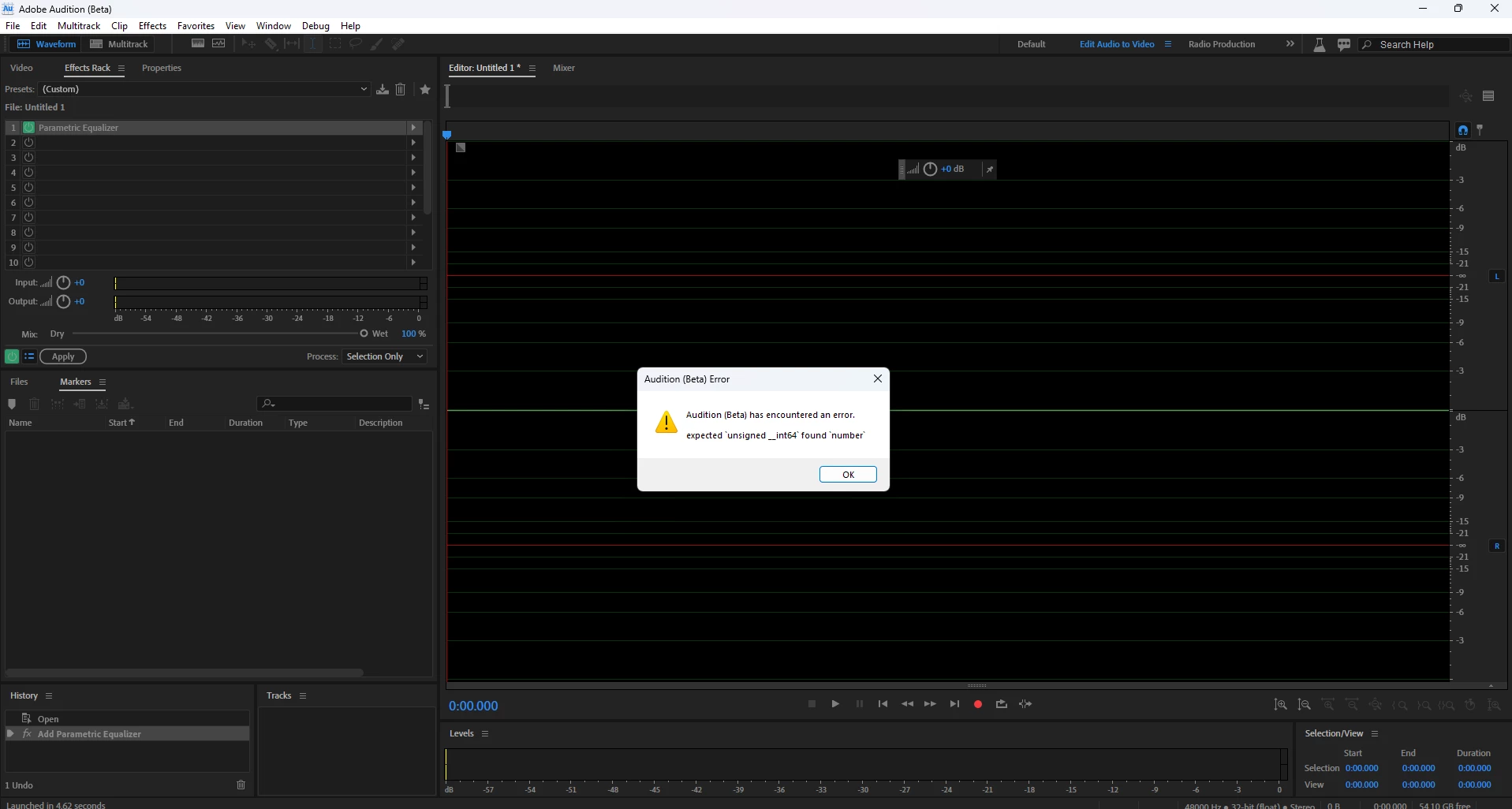Select the Move tool

click(248, 44)
